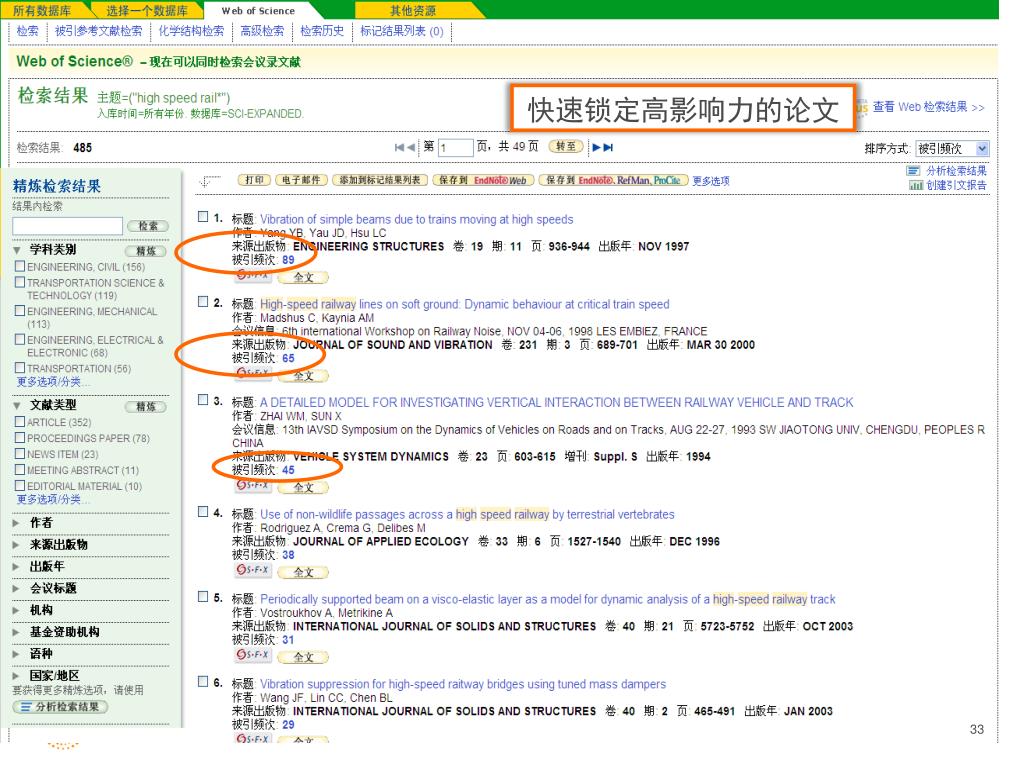Tick NEWS ITEM (23) document type
Viewport: 1024px width, 768px height.
click(x=20, y=454)
